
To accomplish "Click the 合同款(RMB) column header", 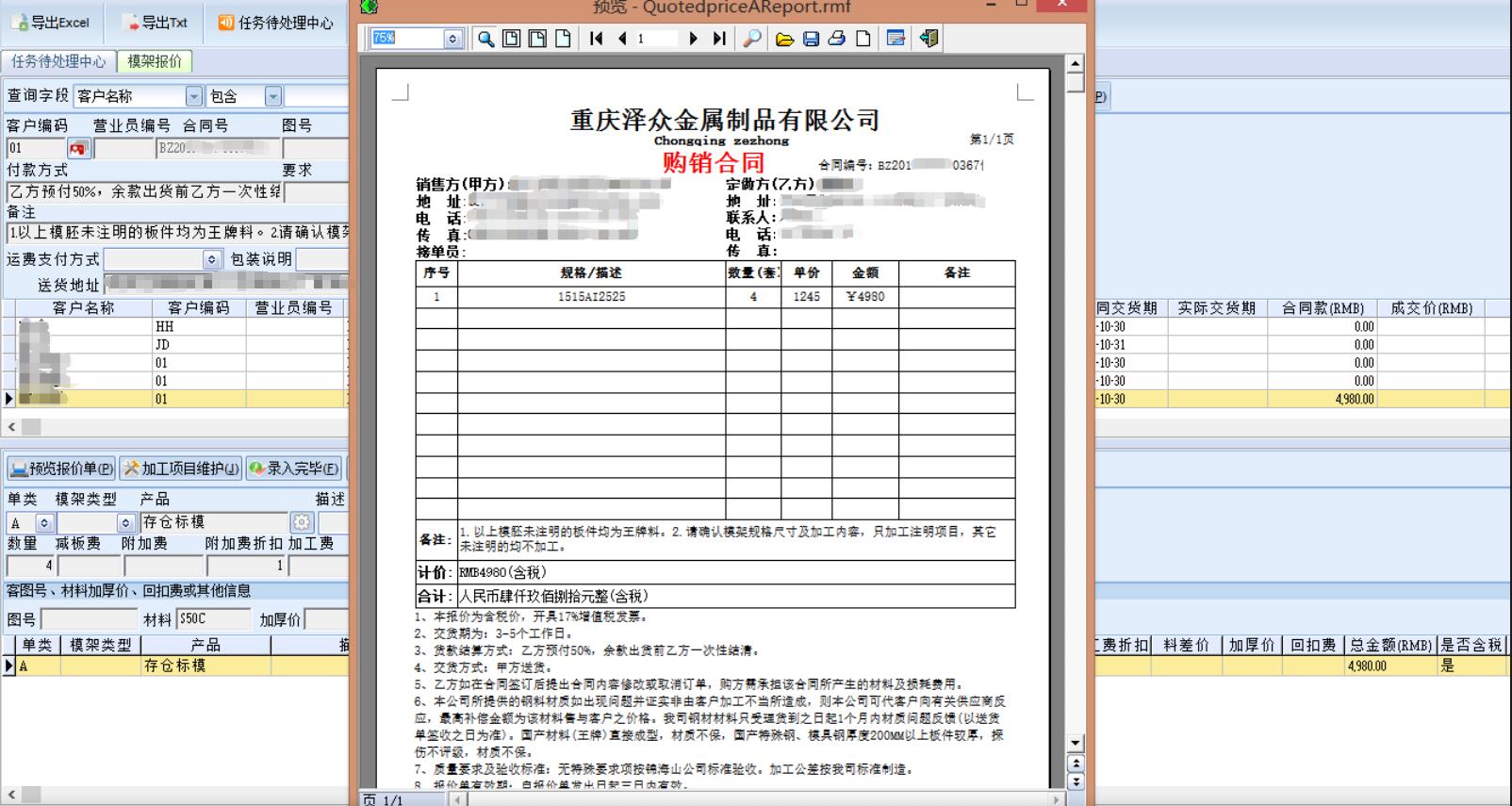I will [1323, 308].
